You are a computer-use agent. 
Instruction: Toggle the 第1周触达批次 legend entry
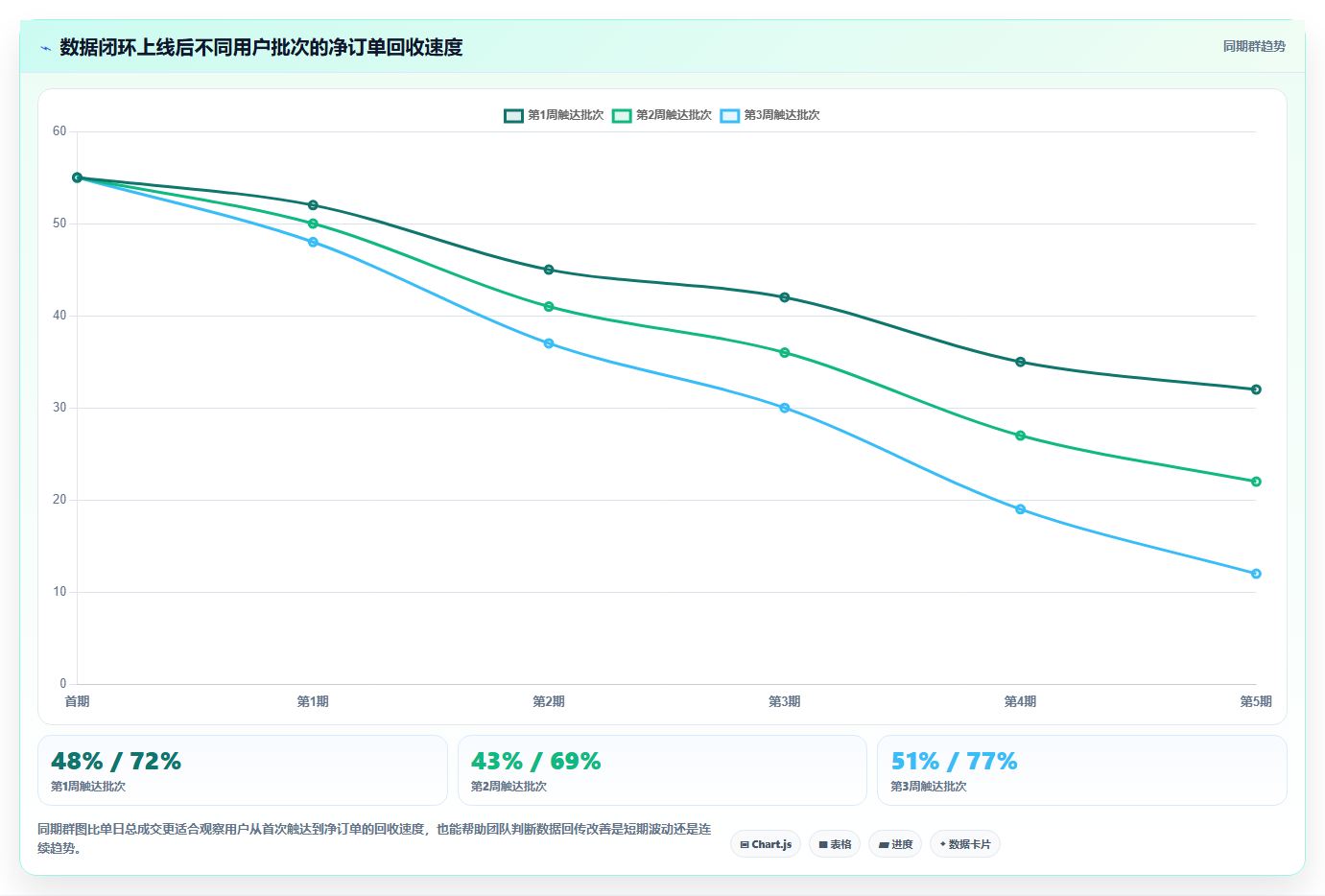click(x=554, y=115)
